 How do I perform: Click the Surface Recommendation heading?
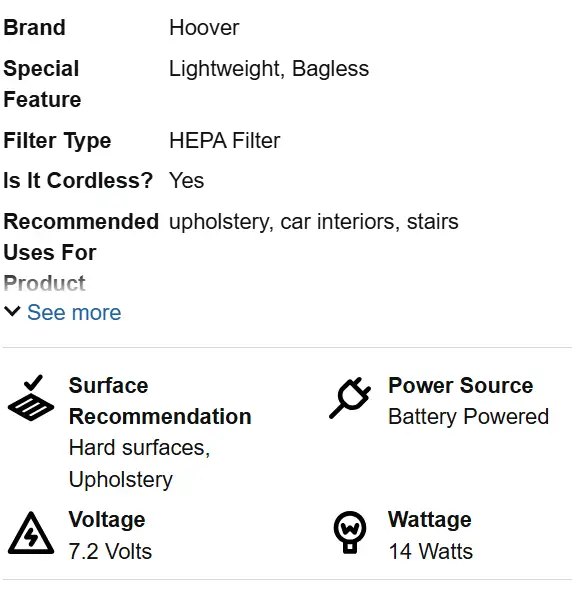[x=160, y=401]
